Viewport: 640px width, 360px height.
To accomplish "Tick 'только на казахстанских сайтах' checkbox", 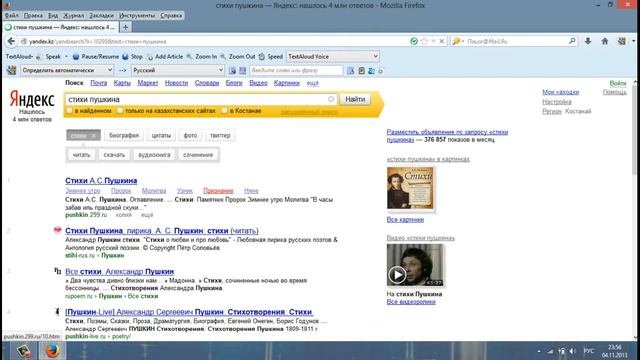I will tap(120, 111).
